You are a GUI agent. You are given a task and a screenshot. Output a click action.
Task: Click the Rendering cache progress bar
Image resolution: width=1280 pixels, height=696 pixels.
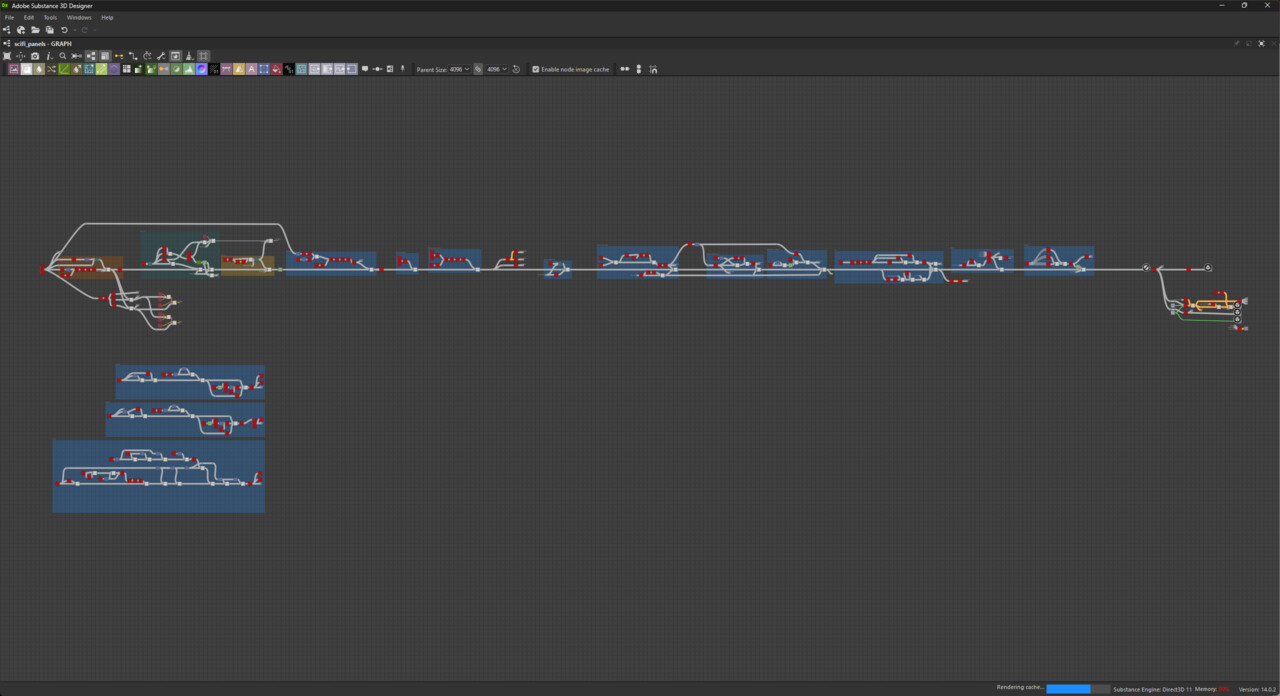pos(1078,689)
